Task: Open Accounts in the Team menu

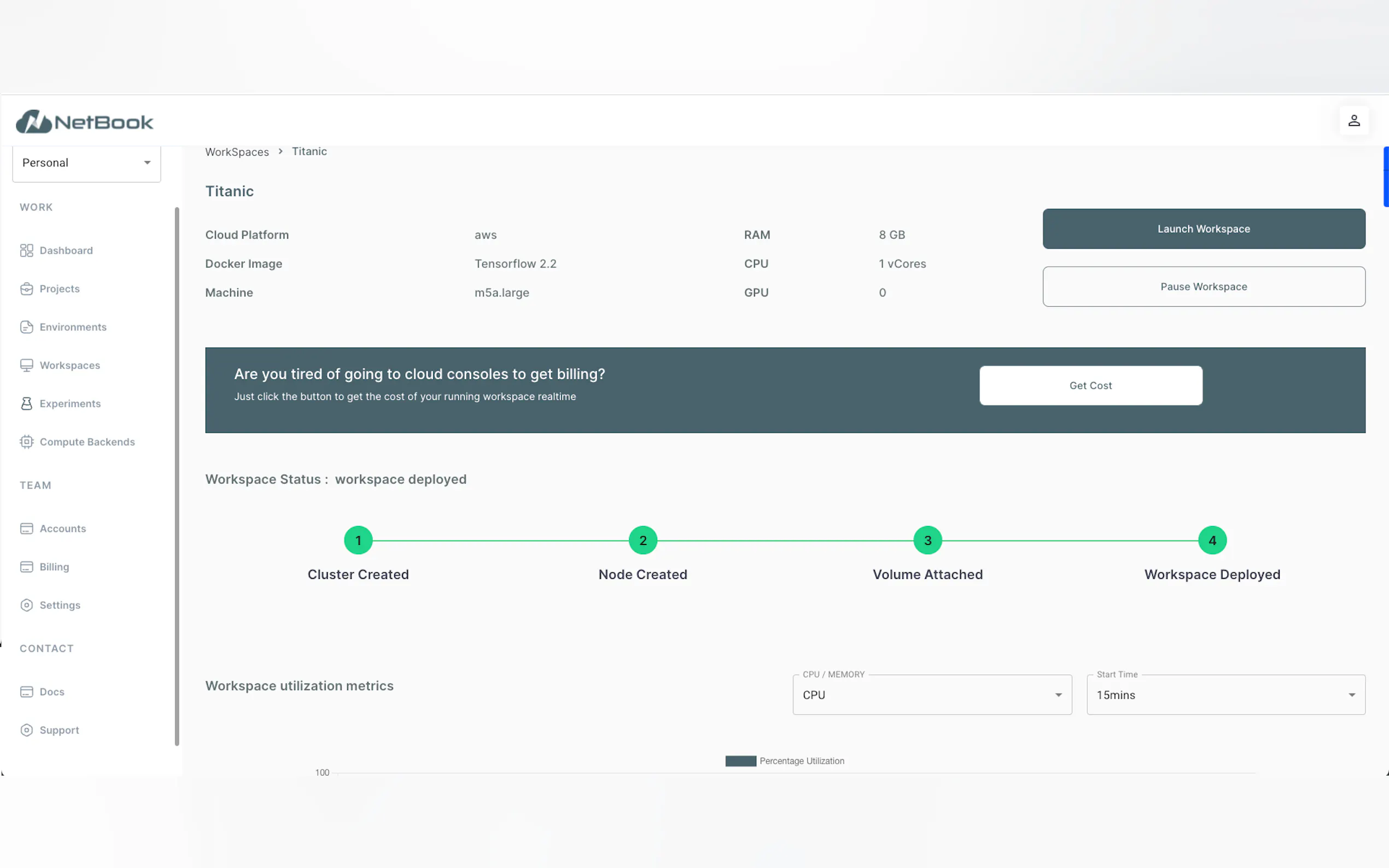Action: [62, 529]
